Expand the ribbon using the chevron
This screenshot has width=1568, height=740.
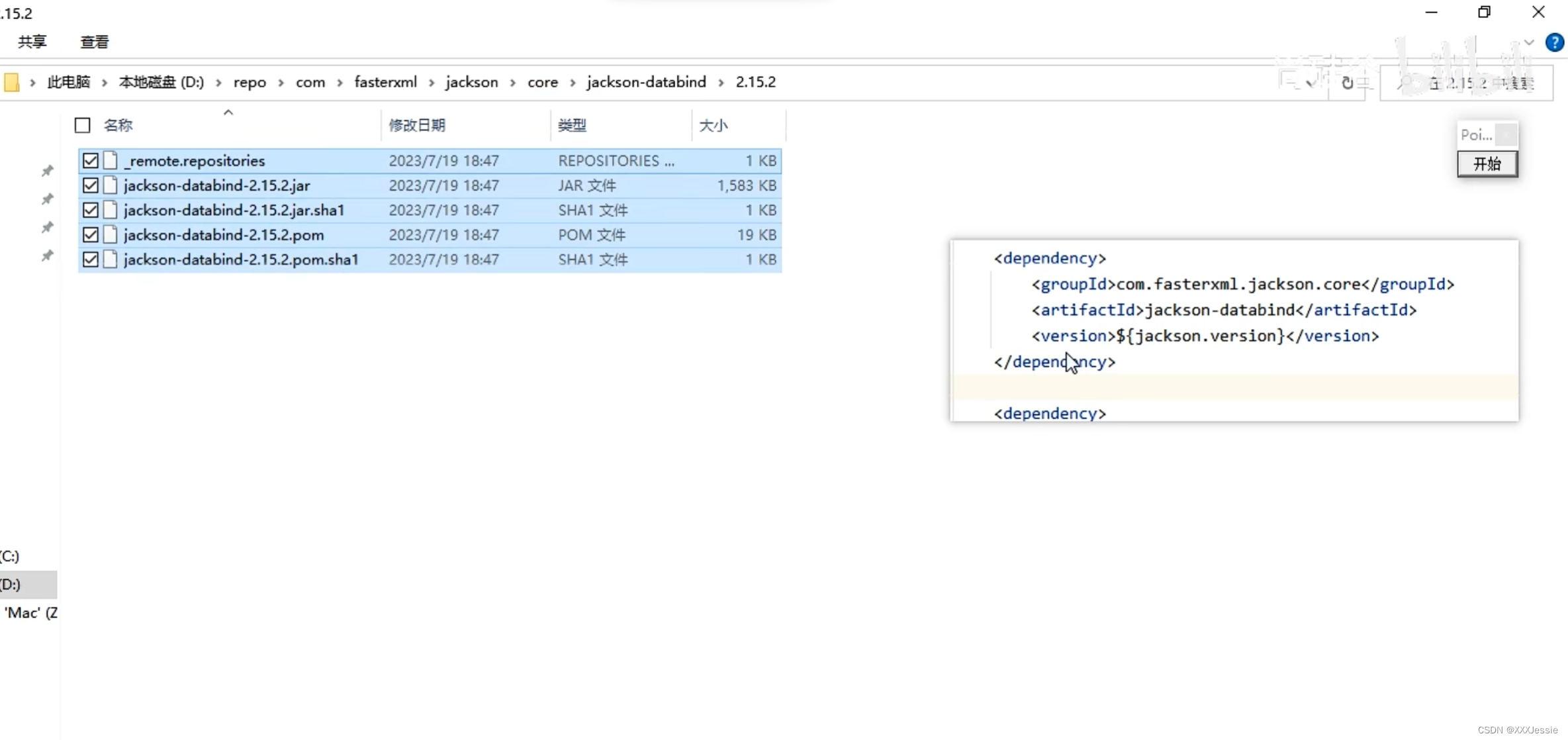point(1528,42)
